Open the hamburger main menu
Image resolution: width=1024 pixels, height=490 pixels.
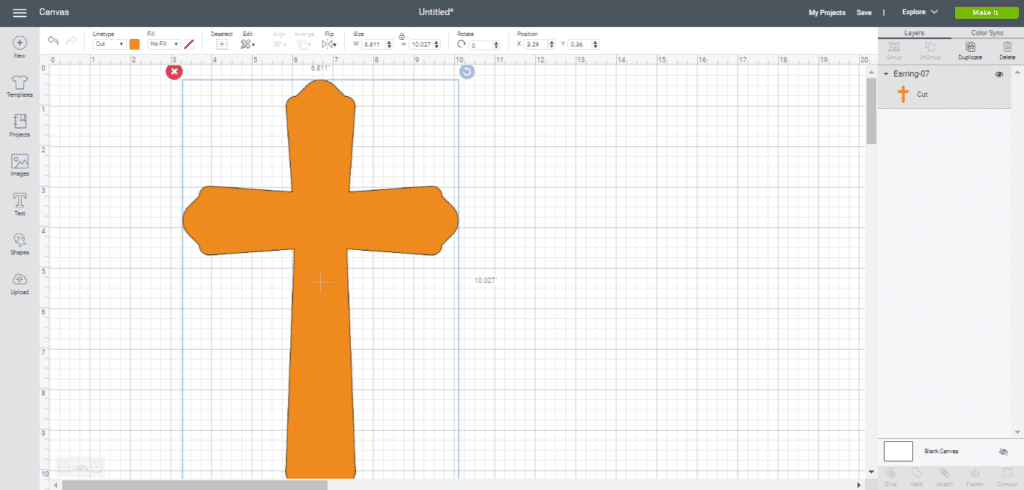(20, 12)
